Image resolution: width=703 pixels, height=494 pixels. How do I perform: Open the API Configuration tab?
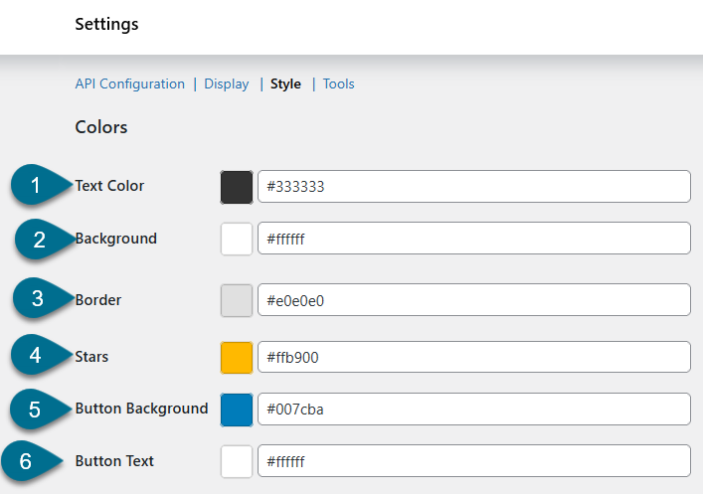(130, 84)
